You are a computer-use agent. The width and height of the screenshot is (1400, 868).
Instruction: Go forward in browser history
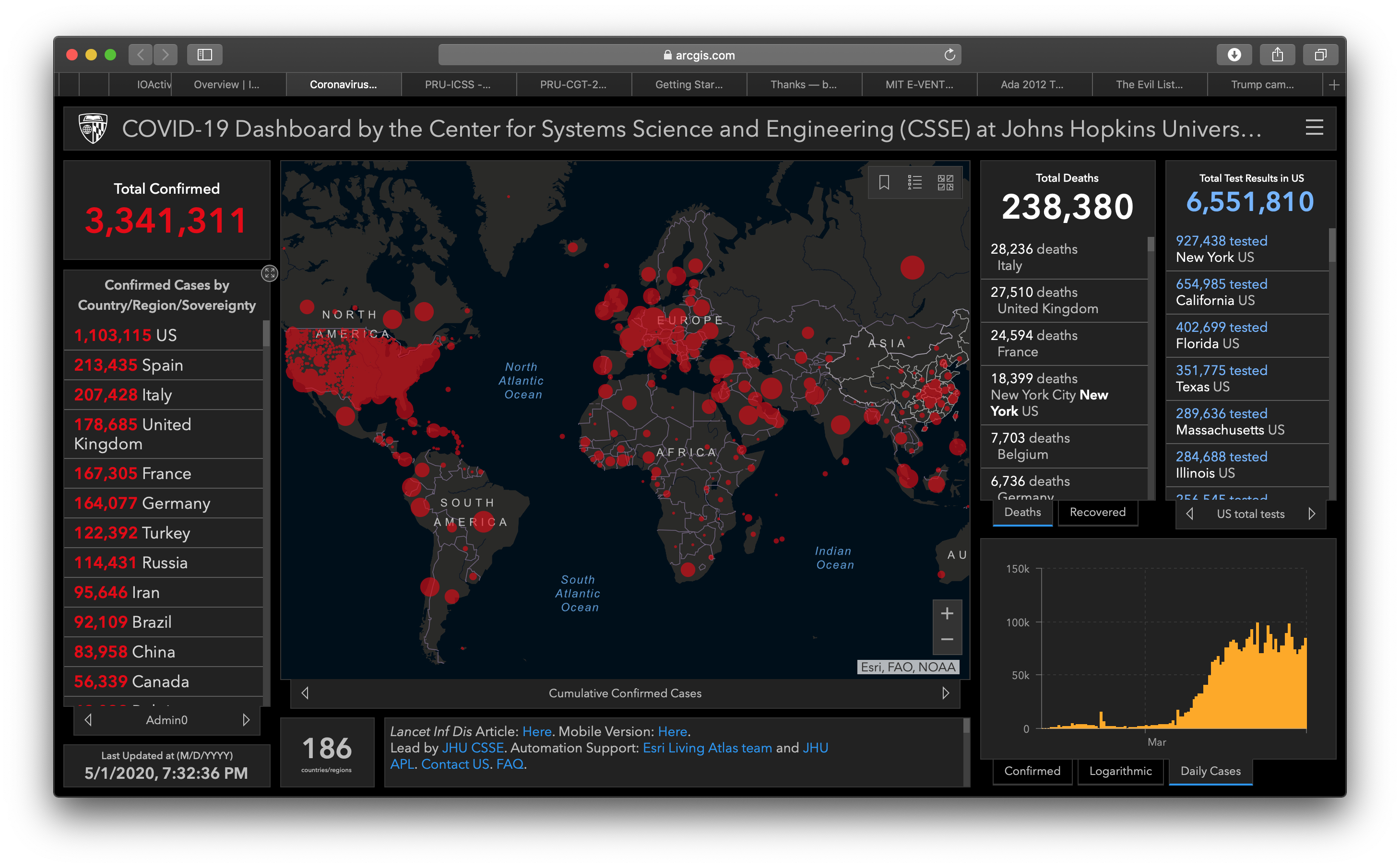click(x=166, y=55)
